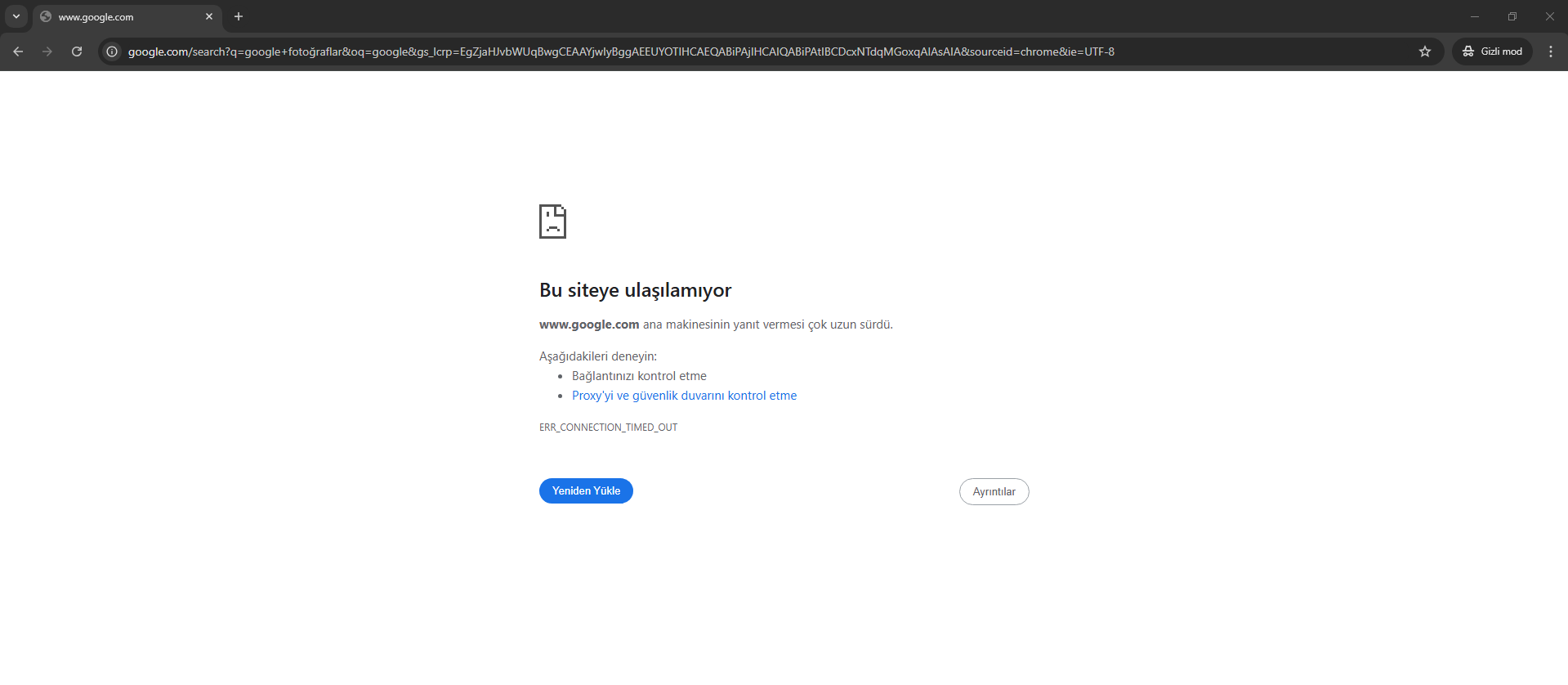The image size is (1568, 685).
Task: Open the Gizli mod incognito indicator
Action: 1492,51
